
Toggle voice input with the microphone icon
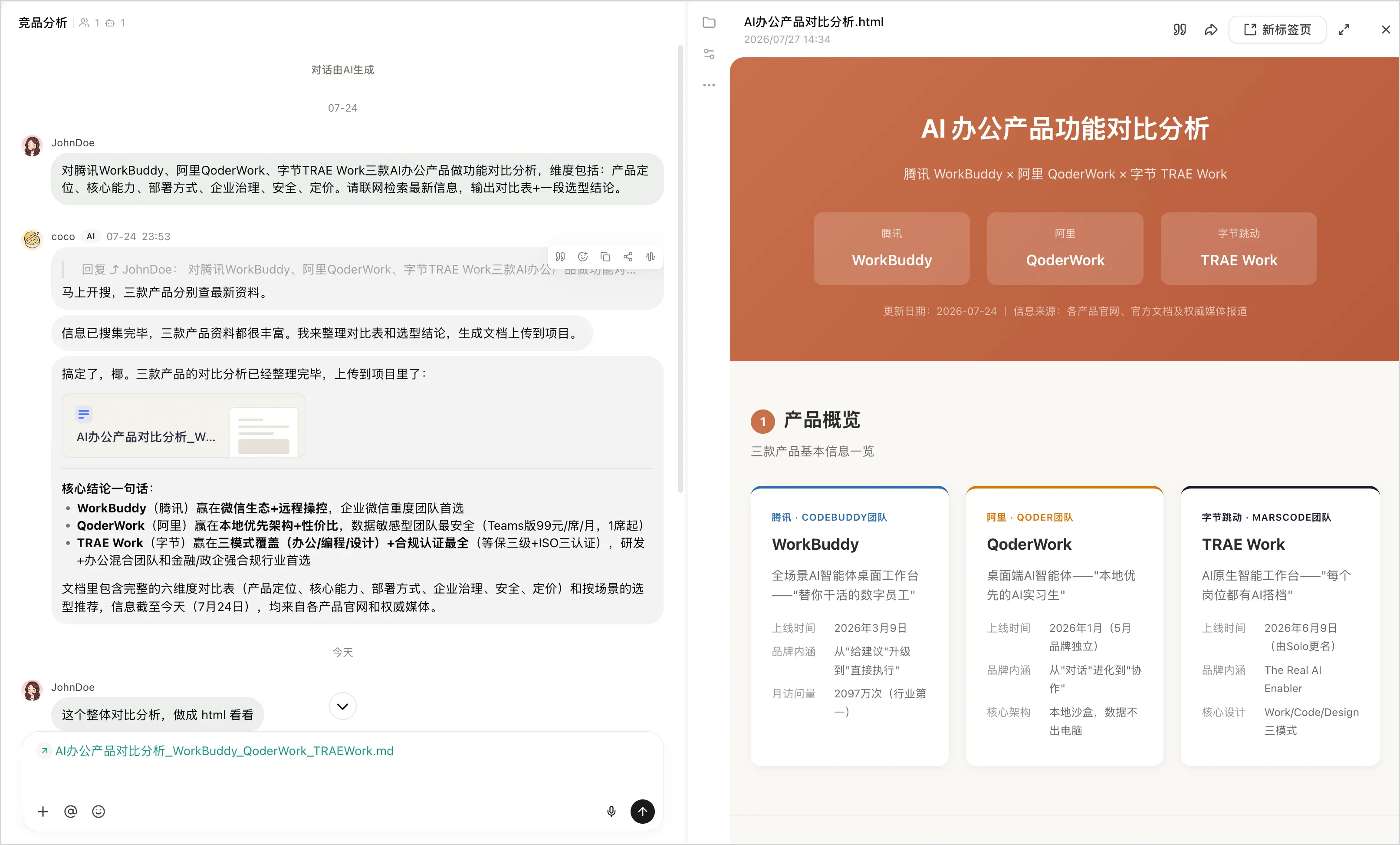(611, 812)
